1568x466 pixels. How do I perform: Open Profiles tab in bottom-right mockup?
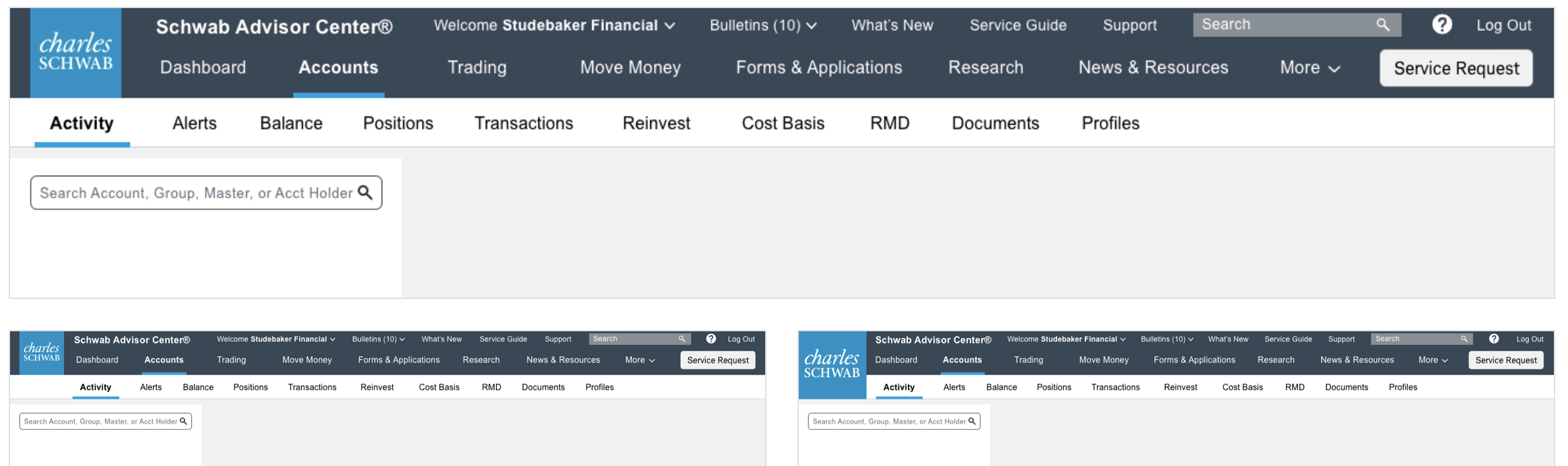click(x=1403, y=387)
